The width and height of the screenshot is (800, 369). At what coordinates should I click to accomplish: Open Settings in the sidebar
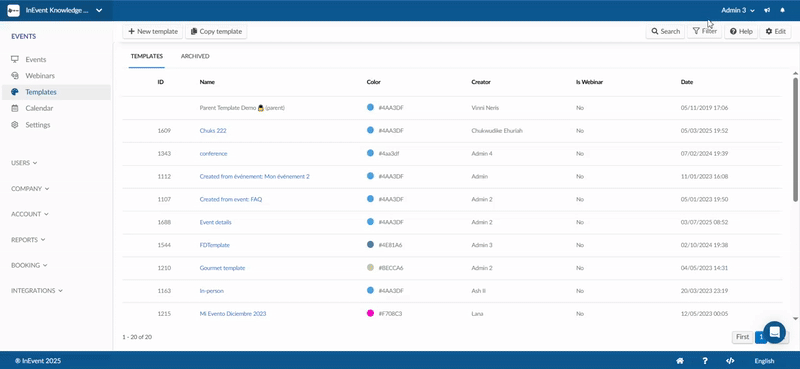(x=38, y=125)
